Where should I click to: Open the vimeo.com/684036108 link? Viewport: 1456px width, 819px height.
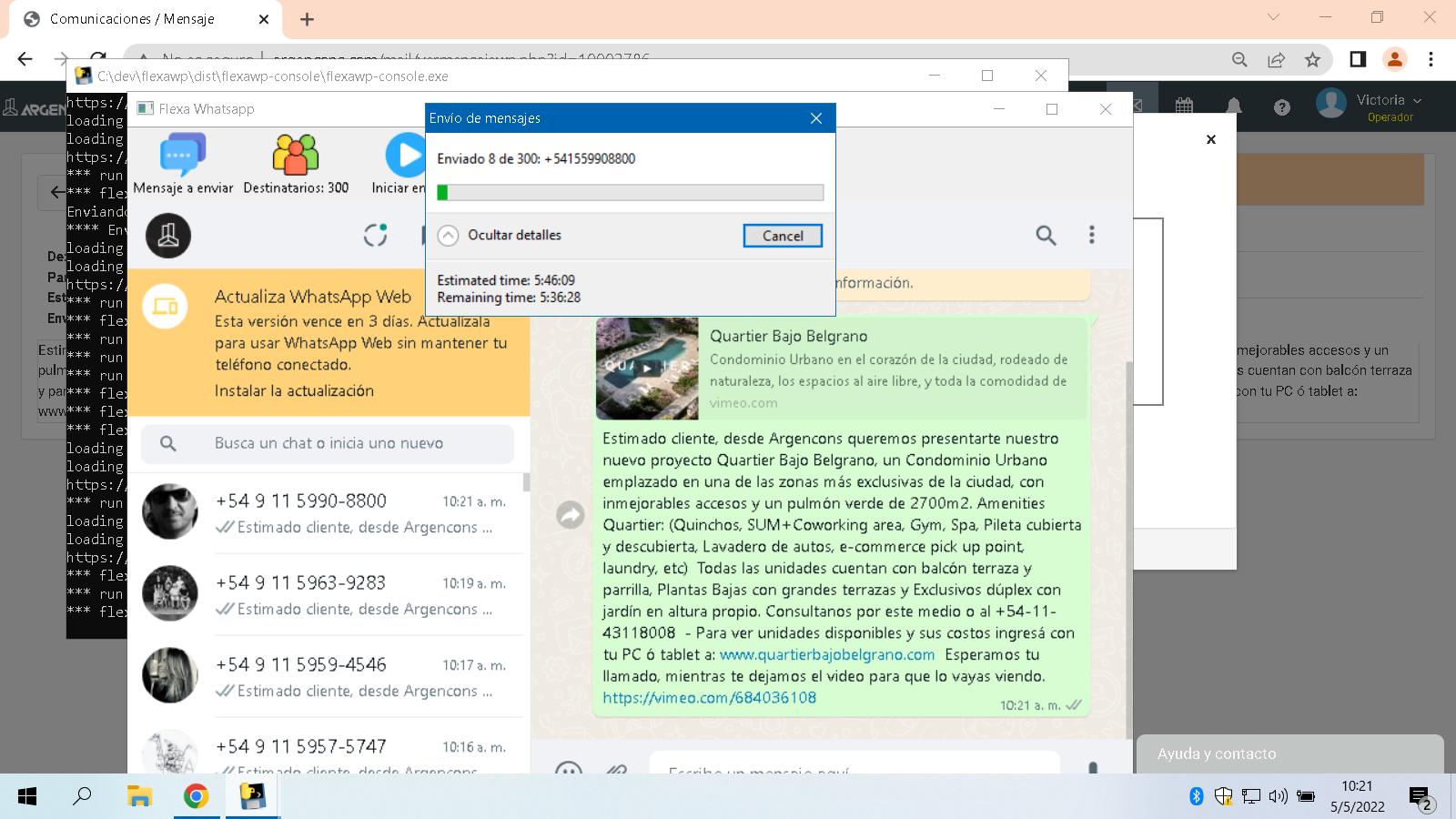pos(710,698)
